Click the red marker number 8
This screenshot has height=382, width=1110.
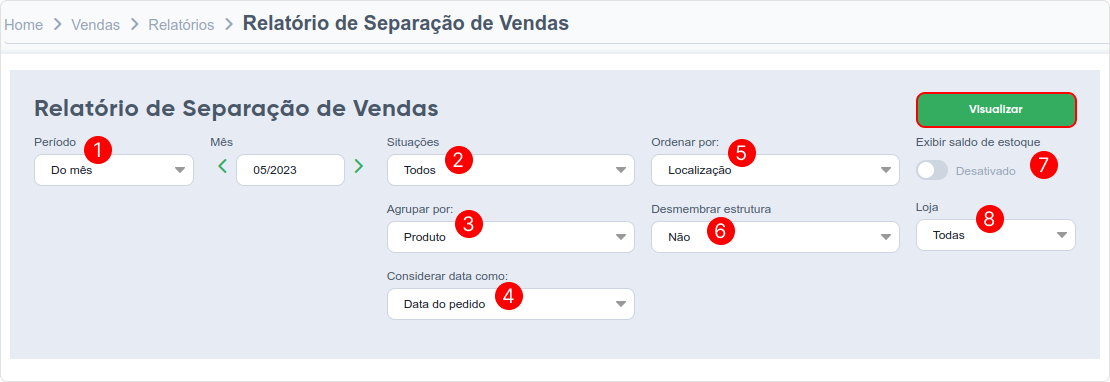[x=990, y=219]
